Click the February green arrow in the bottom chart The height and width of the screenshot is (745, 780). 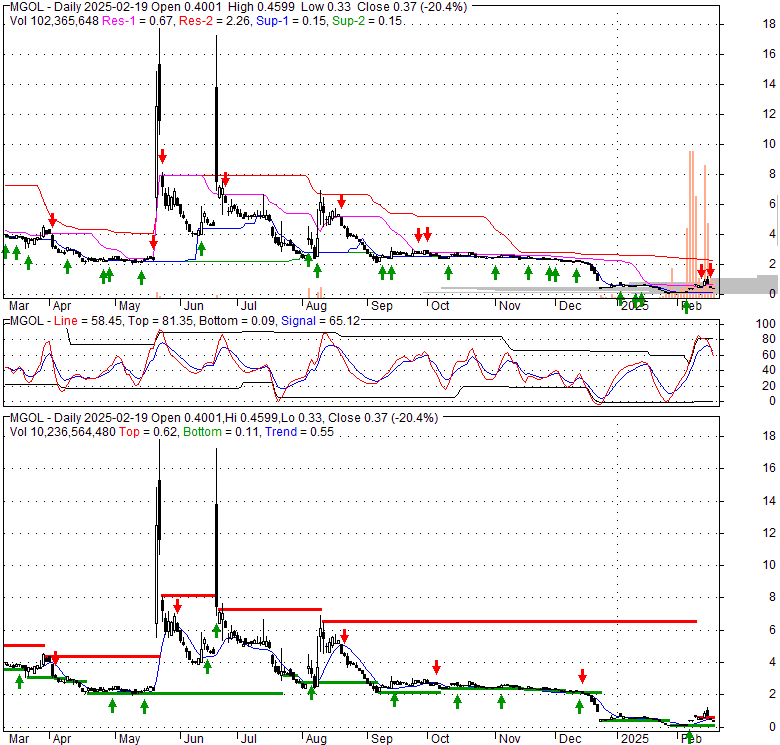pos(688,737)
